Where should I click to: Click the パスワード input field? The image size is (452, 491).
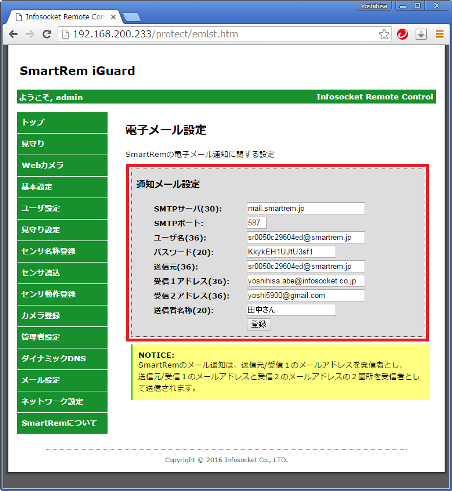pos(291,252)
